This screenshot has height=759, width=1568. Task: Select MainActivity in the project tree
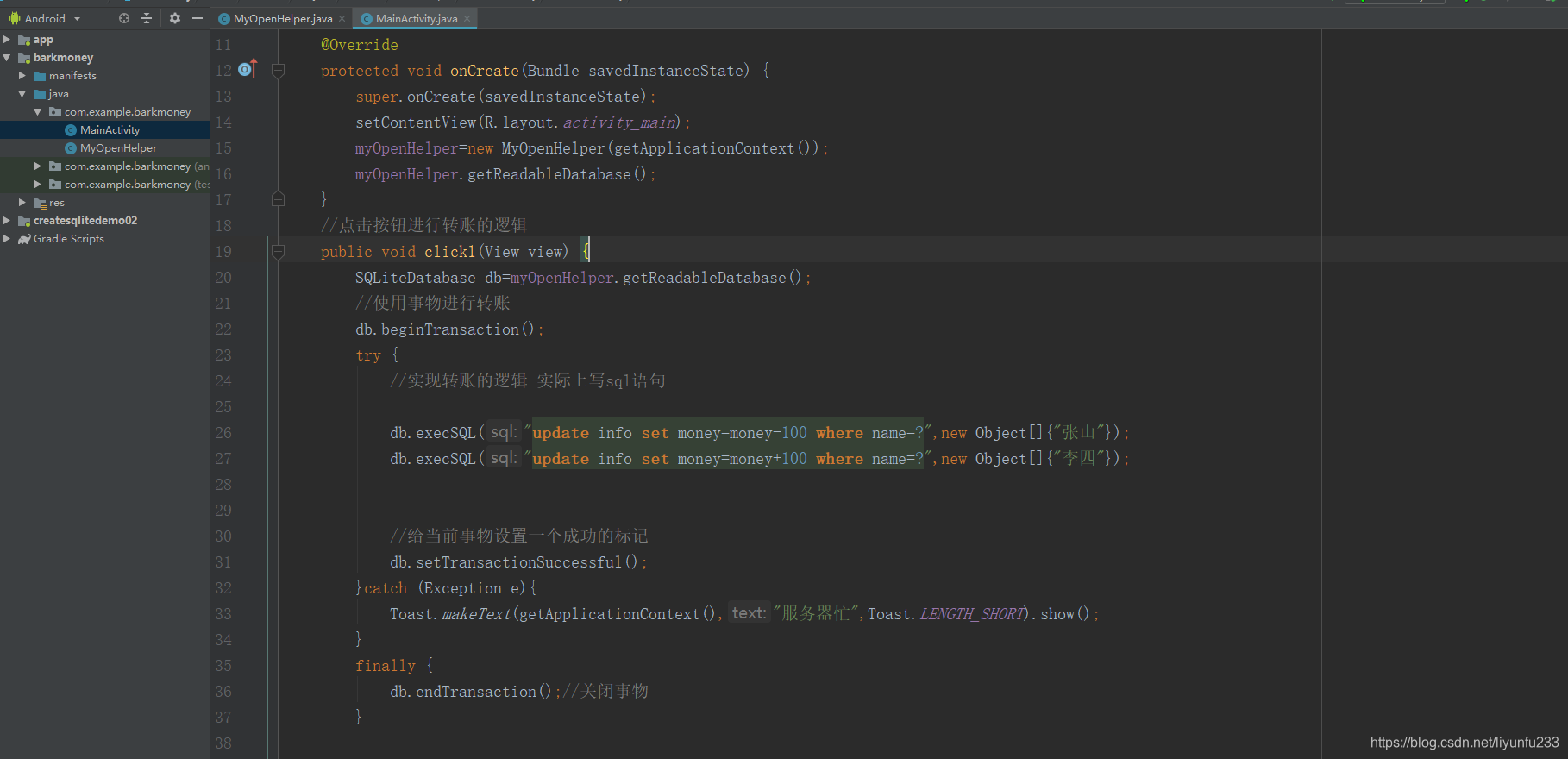coord(110,130)
